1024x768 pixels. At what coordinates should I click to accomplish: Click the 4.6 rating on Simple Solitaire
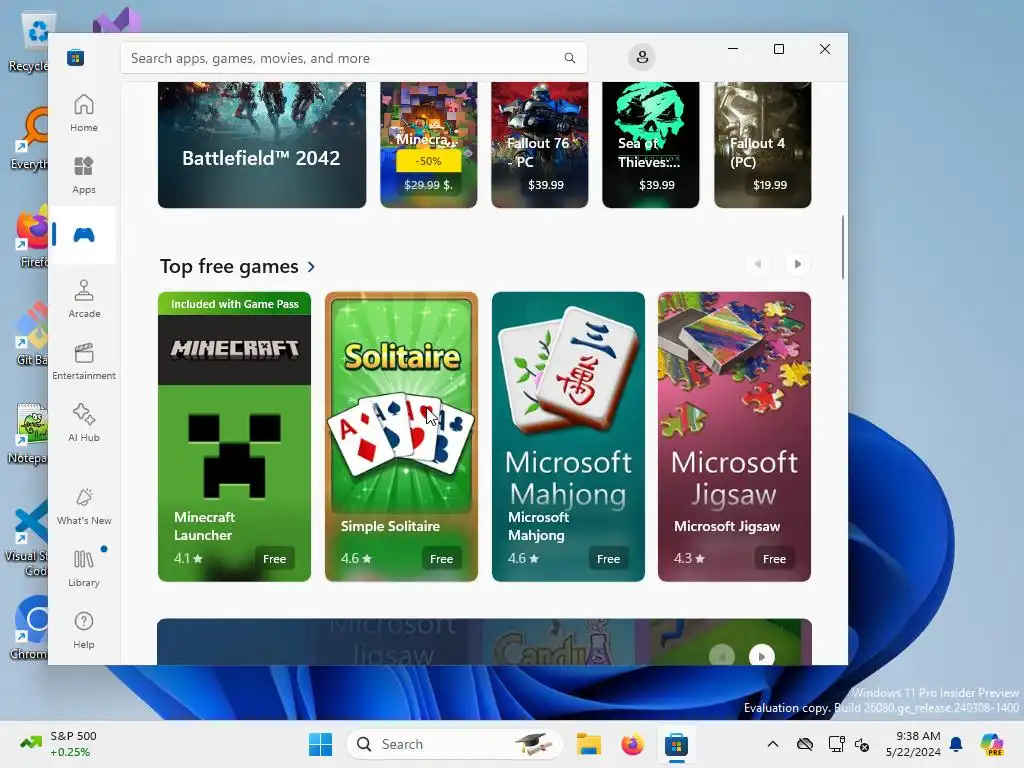356,558
